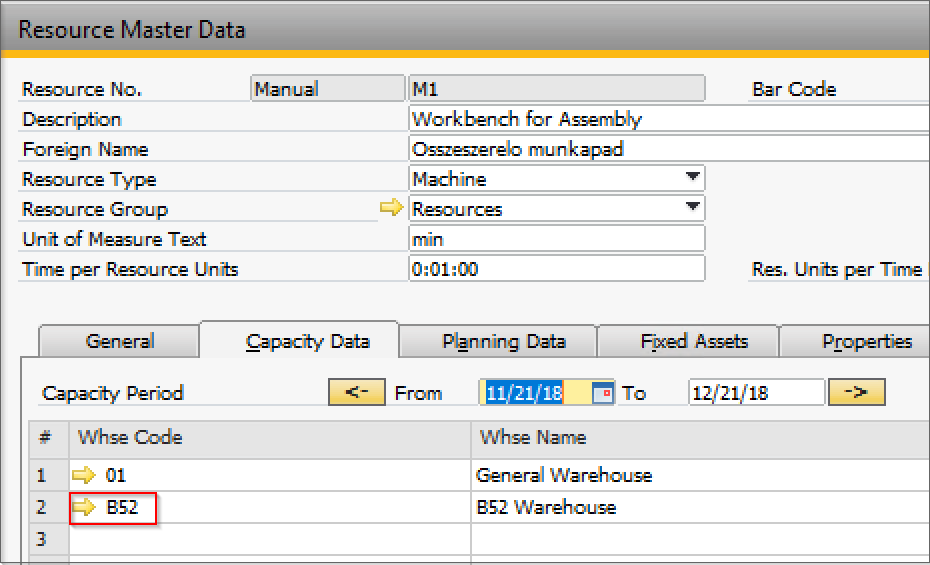
Task: Open the From date calendar picker
Action: coord(603,393)
